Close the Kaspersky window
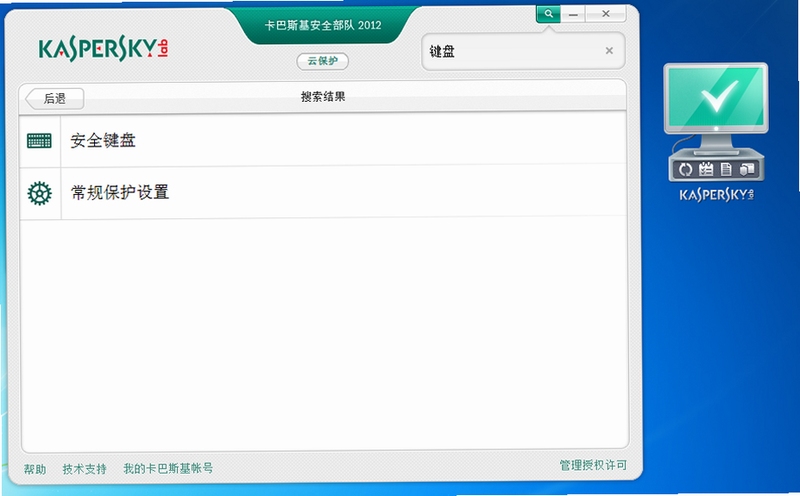The height and width of the screenshot is (496, 800). tap(606, 14)
